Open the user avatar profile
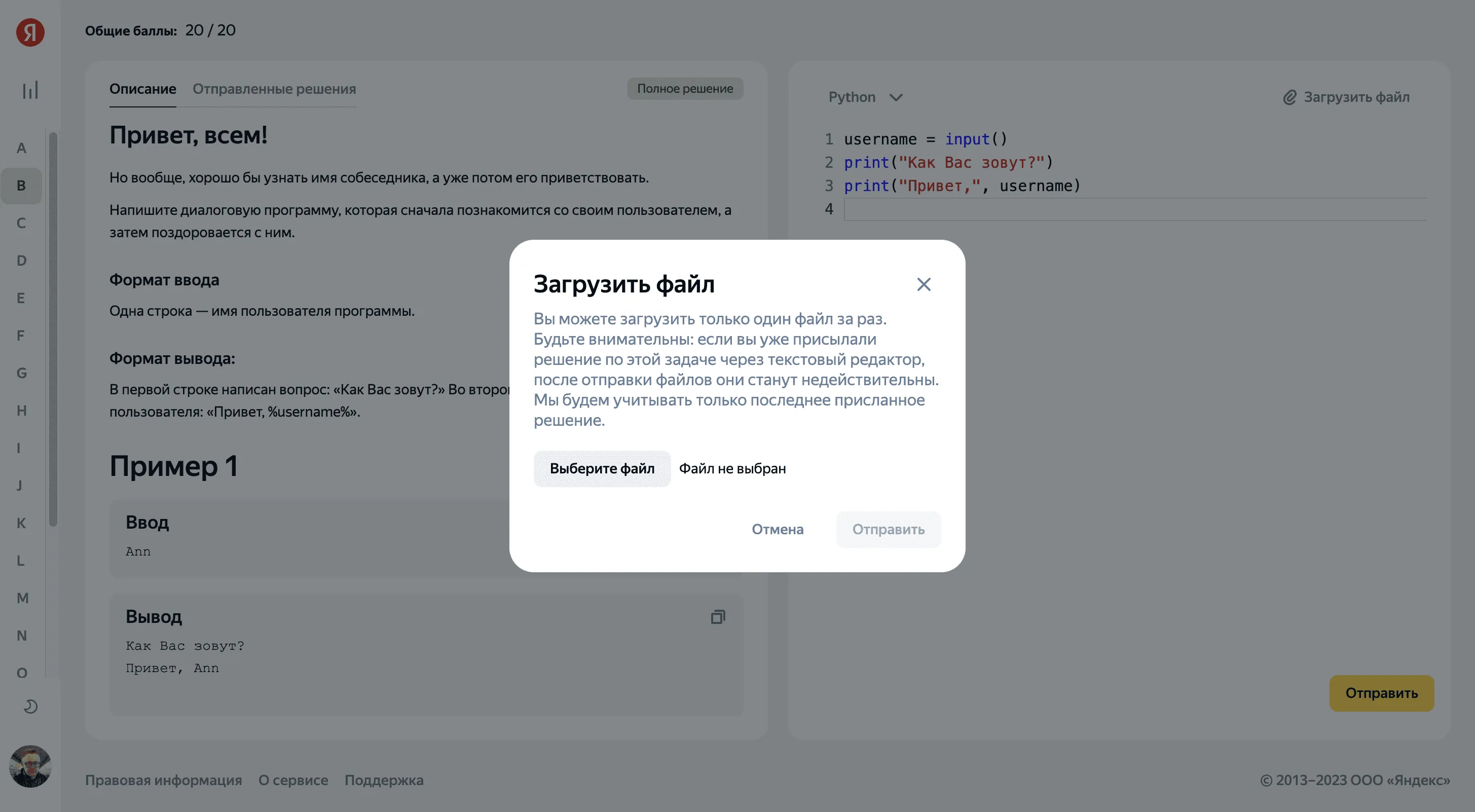The width and height of the screenshot is (1475, 812). coord(30,766)
